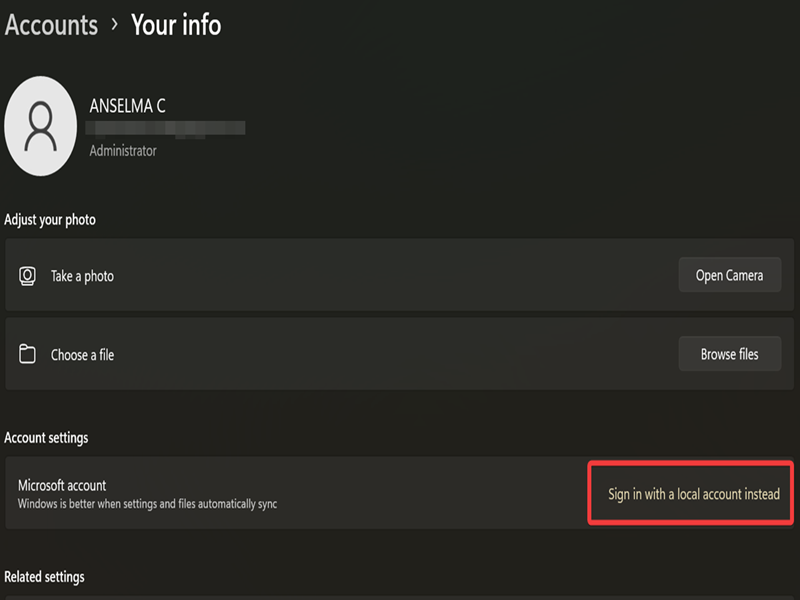Sign in with a local account instead
The height and width of the screenshot is (600, 800).
(x=693, y=494)
